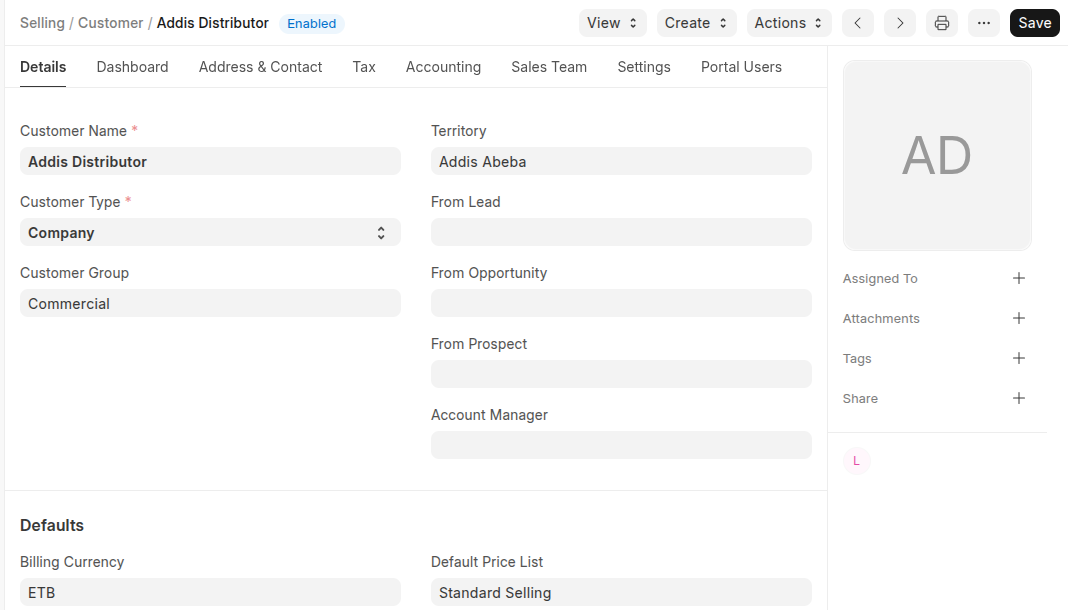Add an assignee with Assigned To plus
The height and width of the screenshot is (610, 1068).
pos(1019,278)
